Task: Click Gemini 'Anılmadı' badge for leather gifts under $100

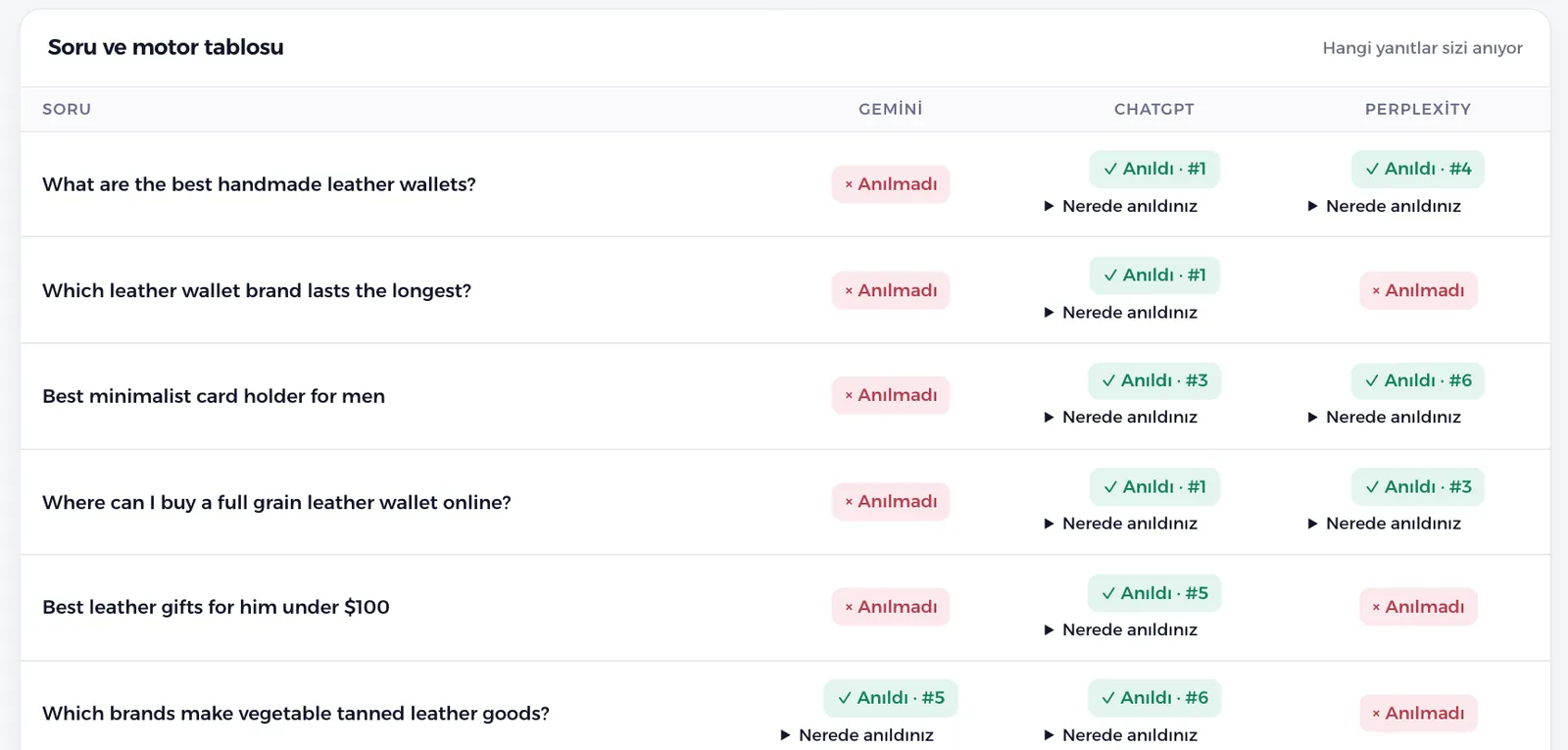Action: tap(891, 607)
